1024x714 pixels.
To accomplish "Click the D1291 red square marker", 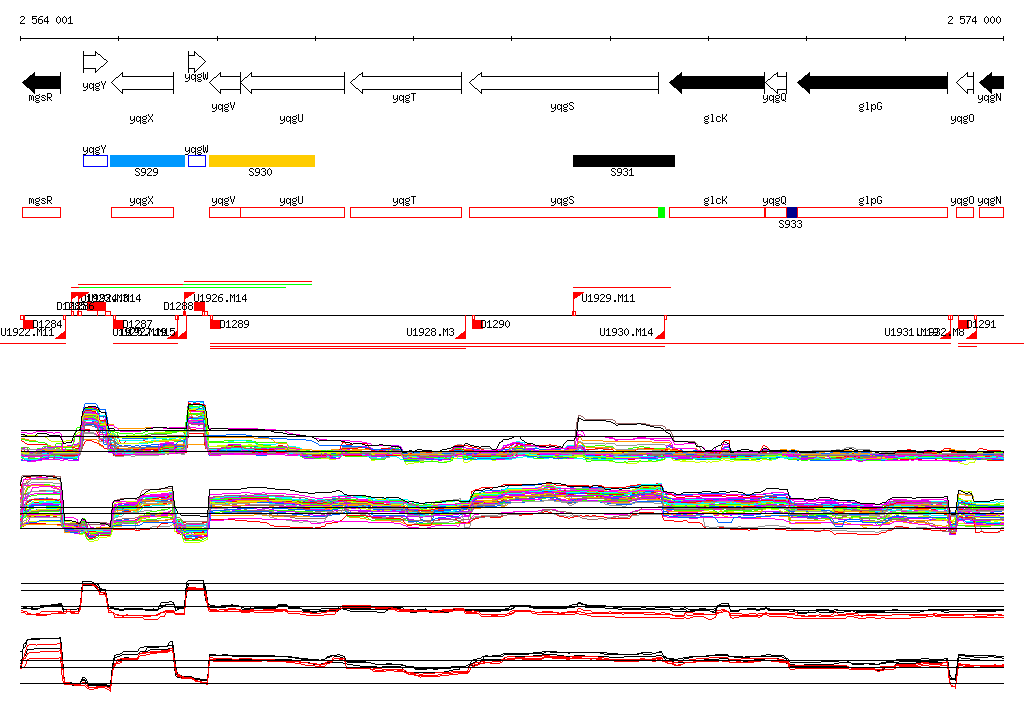I will pyautogui.click(x=963, y=324).
